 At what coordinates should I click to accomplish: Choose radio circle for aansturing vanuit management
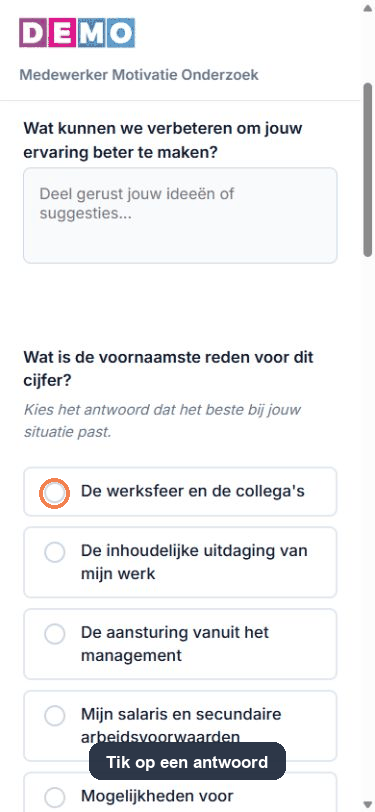coord(54,634)
